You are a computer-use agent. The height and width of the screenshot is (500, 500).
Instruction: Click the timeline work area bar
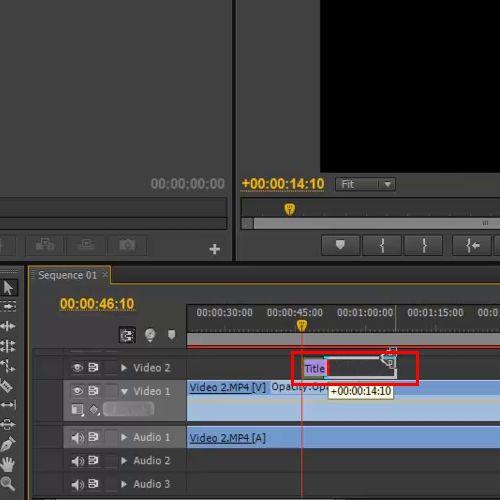(343, 339)
